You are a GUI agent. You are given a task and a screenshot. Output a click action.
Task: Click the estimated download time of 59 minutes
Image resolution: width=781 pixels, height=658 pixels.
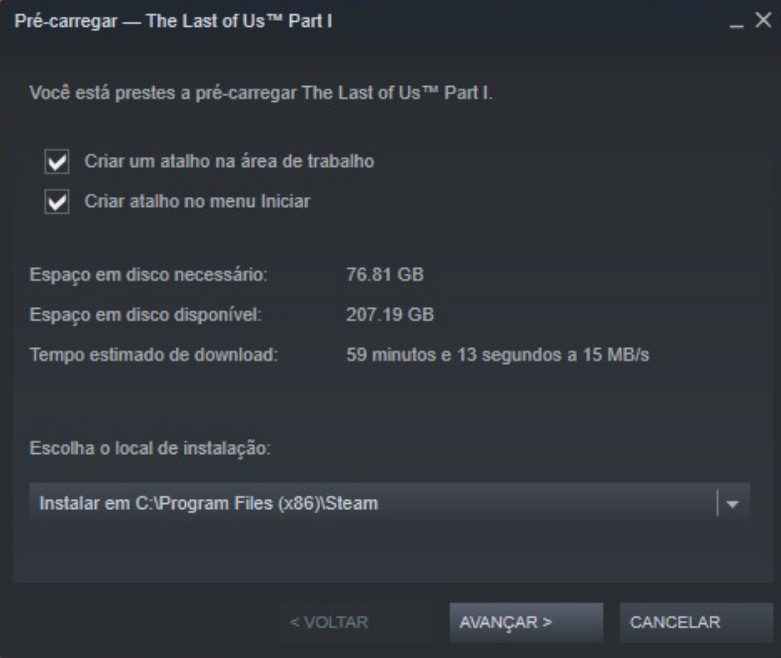[x=498, y=355]
